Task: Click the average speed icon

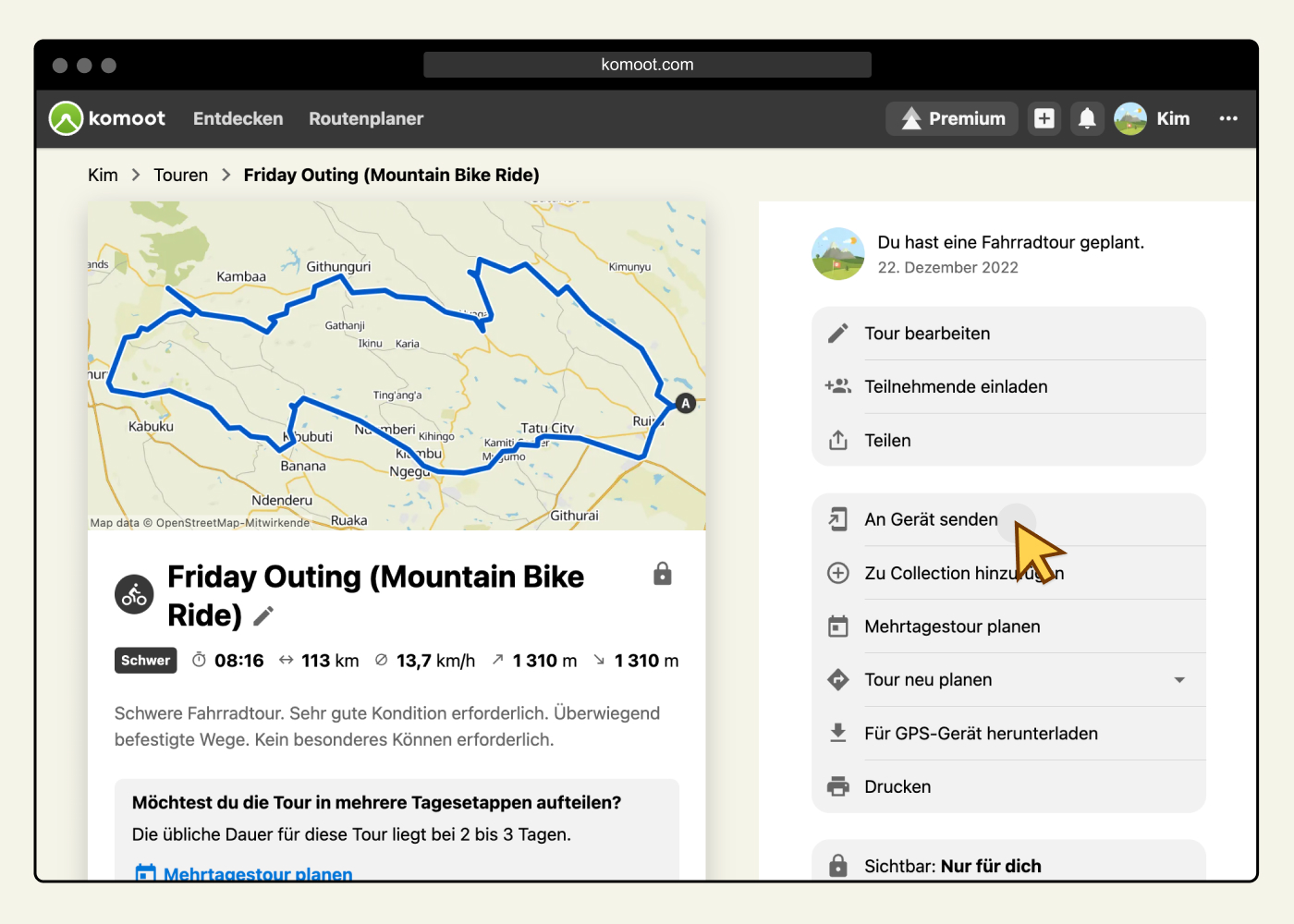Action: [381, 660]
